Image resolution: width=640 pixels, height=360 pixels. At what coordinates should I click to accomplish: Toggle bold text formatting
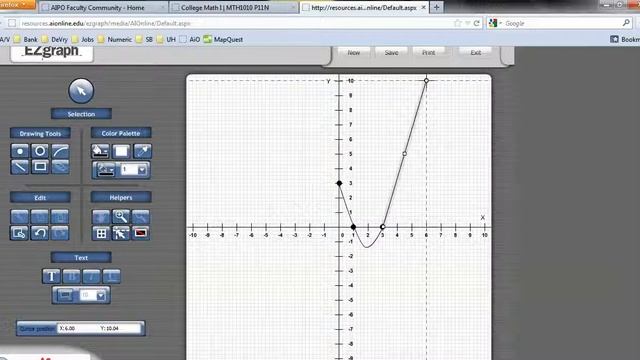click(x=71, y=276)
